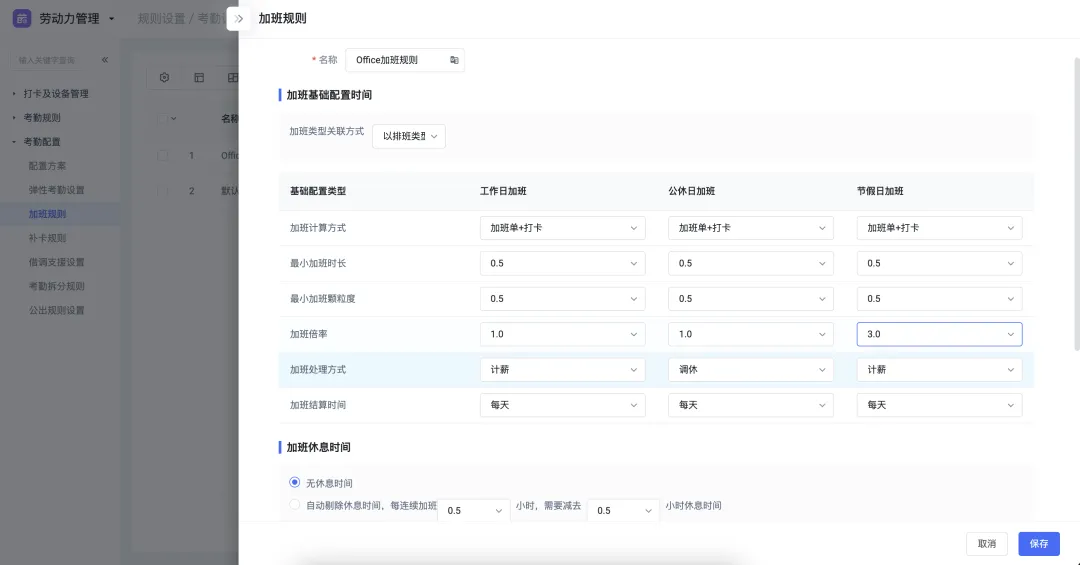Click the gear settings icon in table toolbar

click(x=165, y=78)
